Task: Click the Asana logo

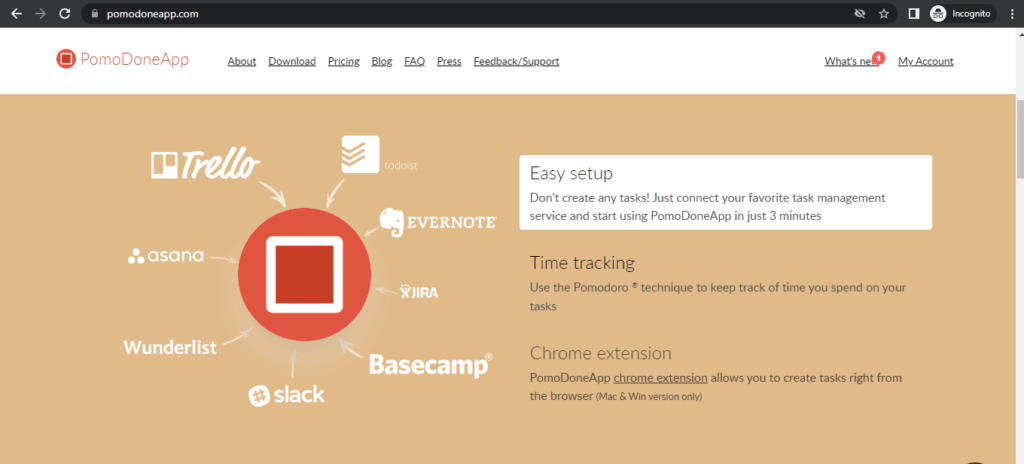Action: pyautogui.click(x=166, y=256)
